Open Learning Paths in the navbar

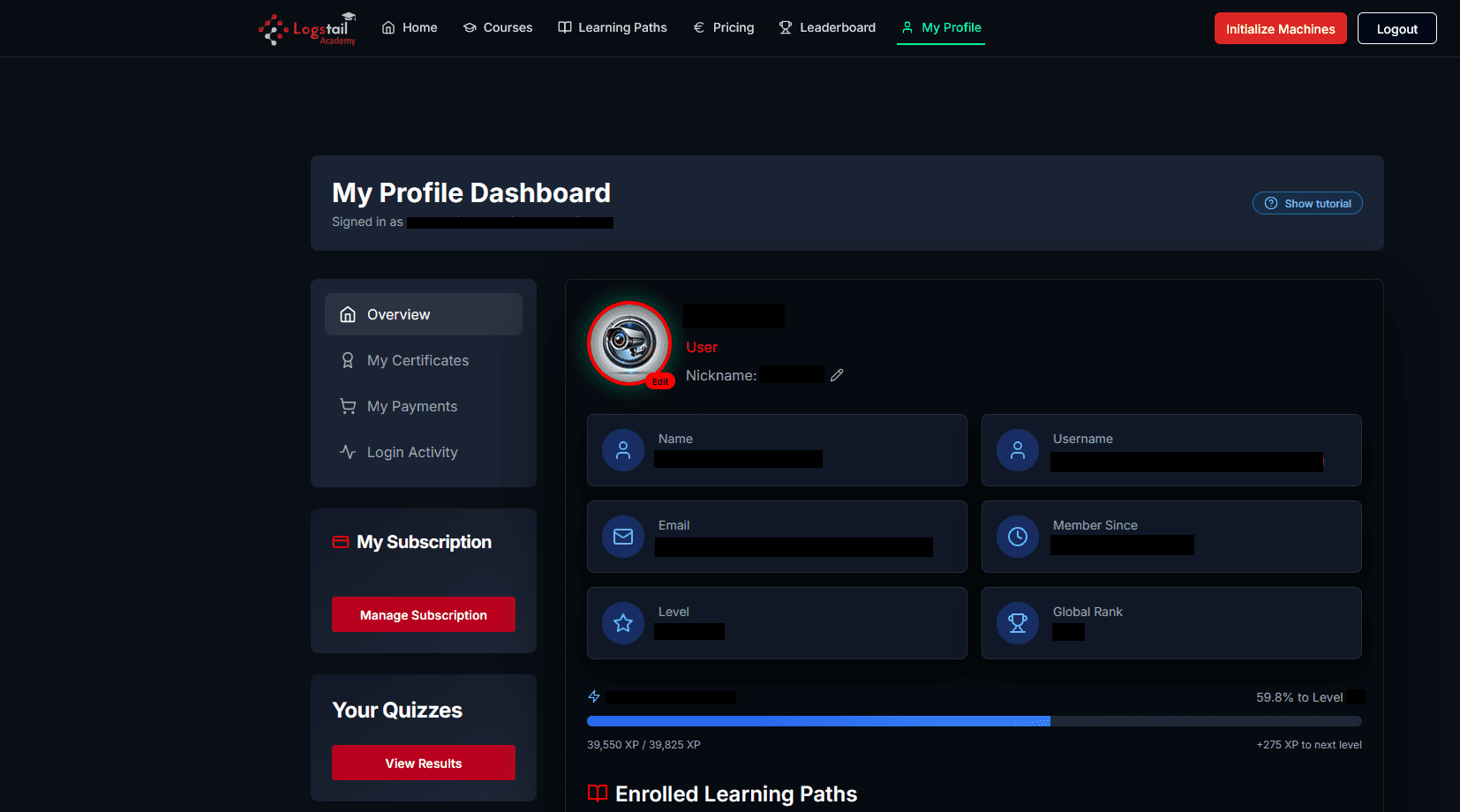click(613, 27)
